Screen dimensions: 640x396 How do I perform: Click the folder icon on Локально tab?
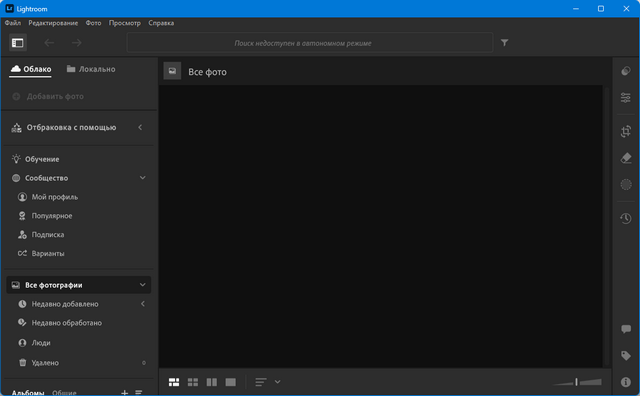[71, 69]
